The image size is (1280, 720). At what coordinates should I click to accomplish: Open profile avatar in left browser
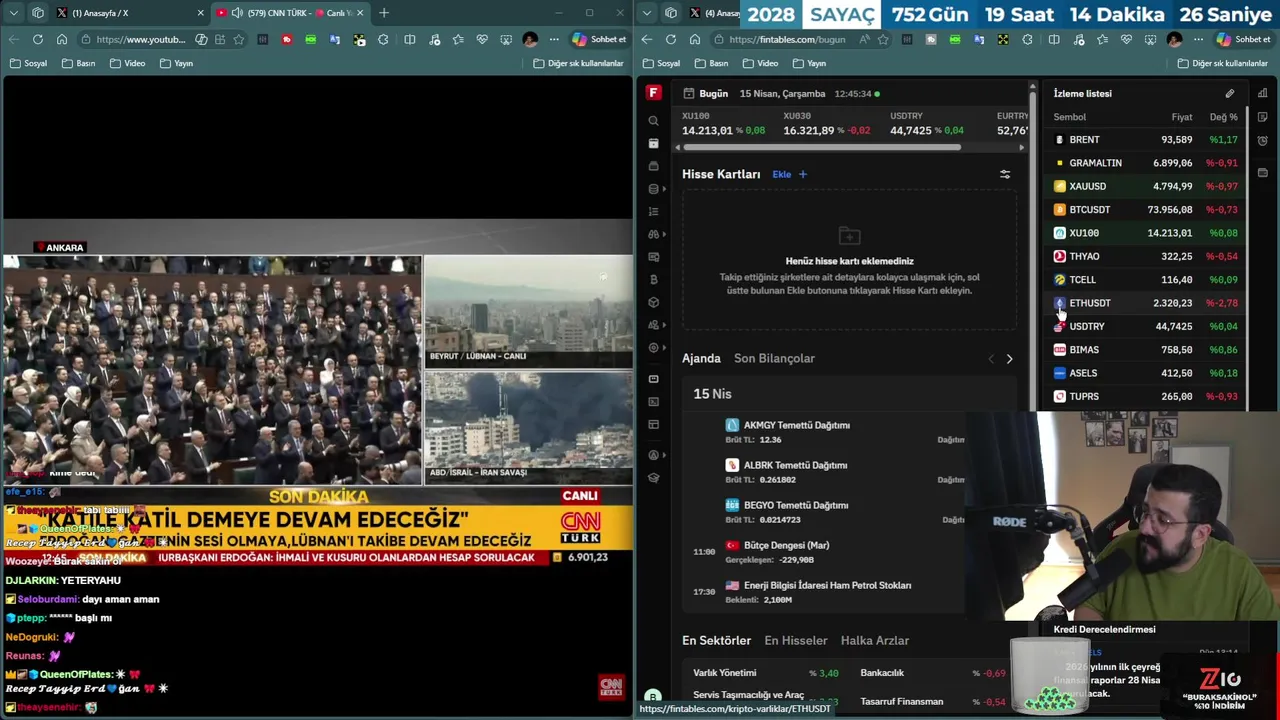[530, 39]
